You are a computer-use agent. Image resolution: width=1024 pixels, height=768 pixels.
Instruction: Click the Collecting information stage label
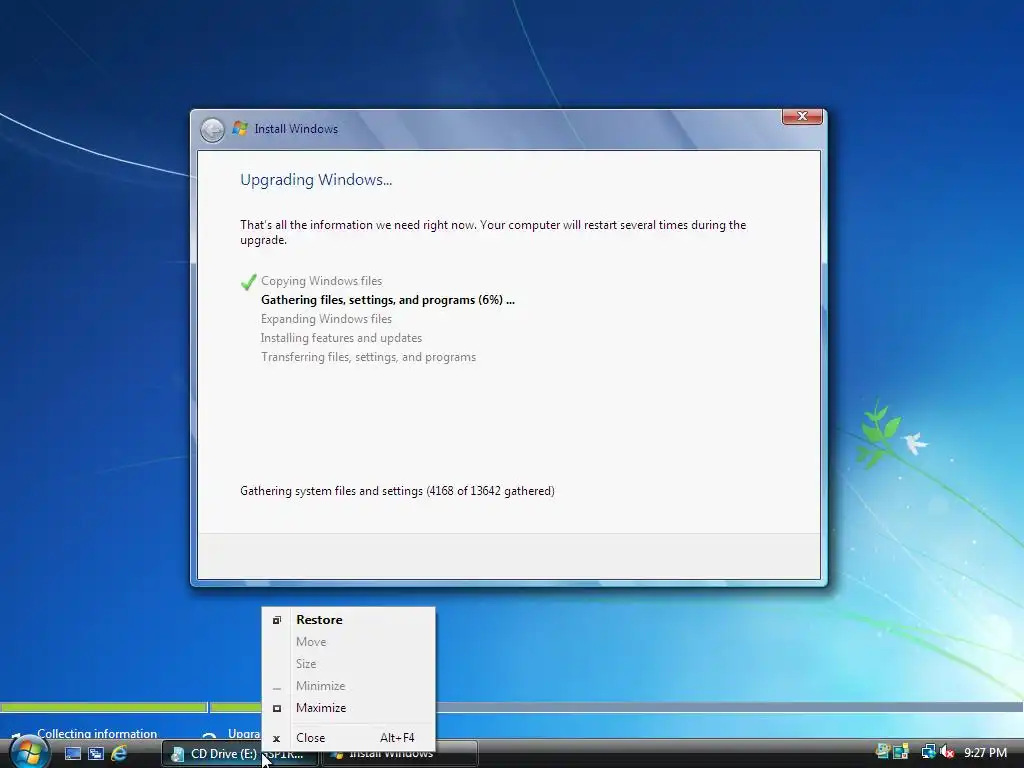[x=97, y=733]
